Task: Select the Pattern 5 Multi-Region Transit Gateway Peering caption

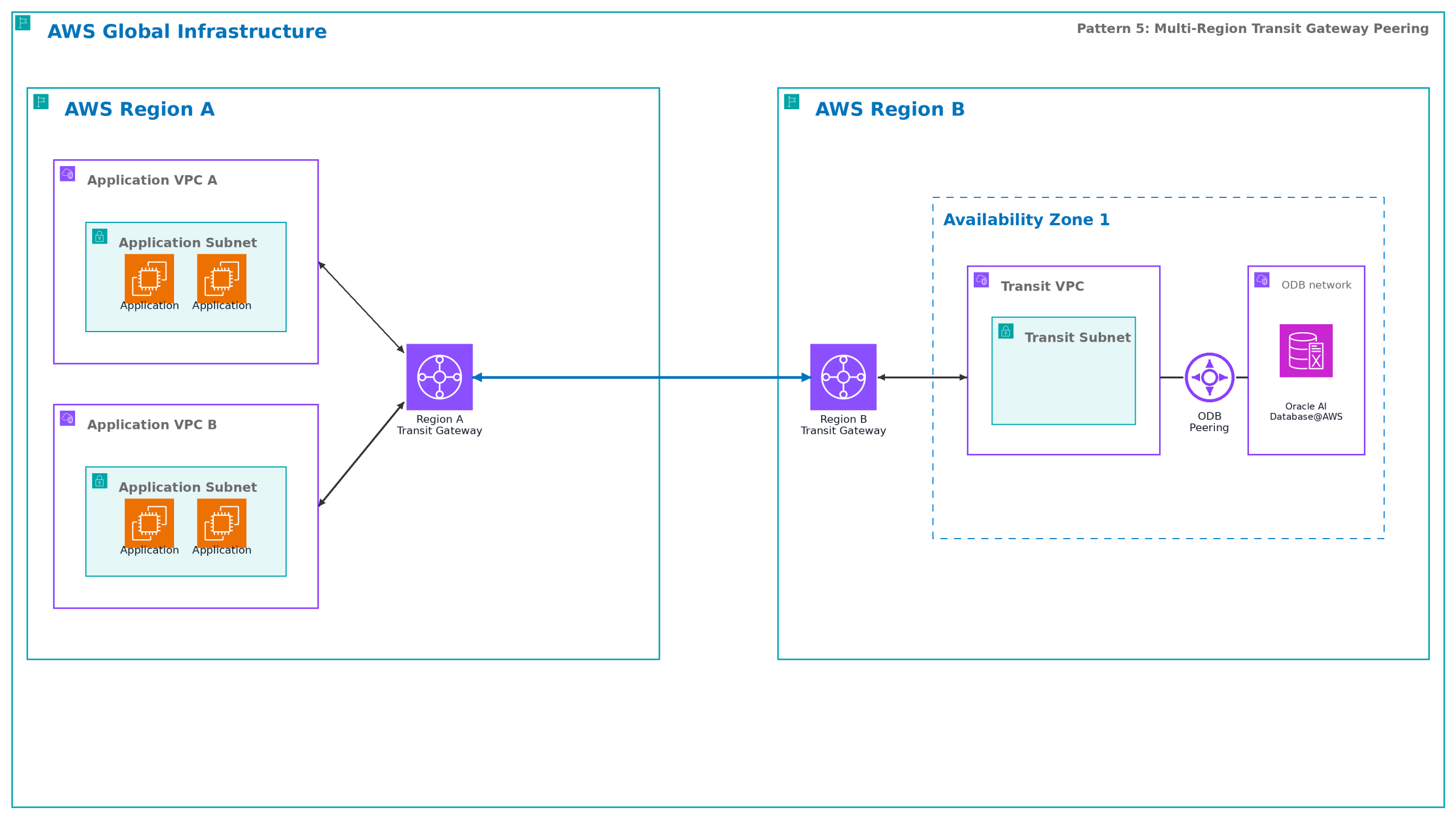Action: pyautogui.click(x=1252, y=28)
